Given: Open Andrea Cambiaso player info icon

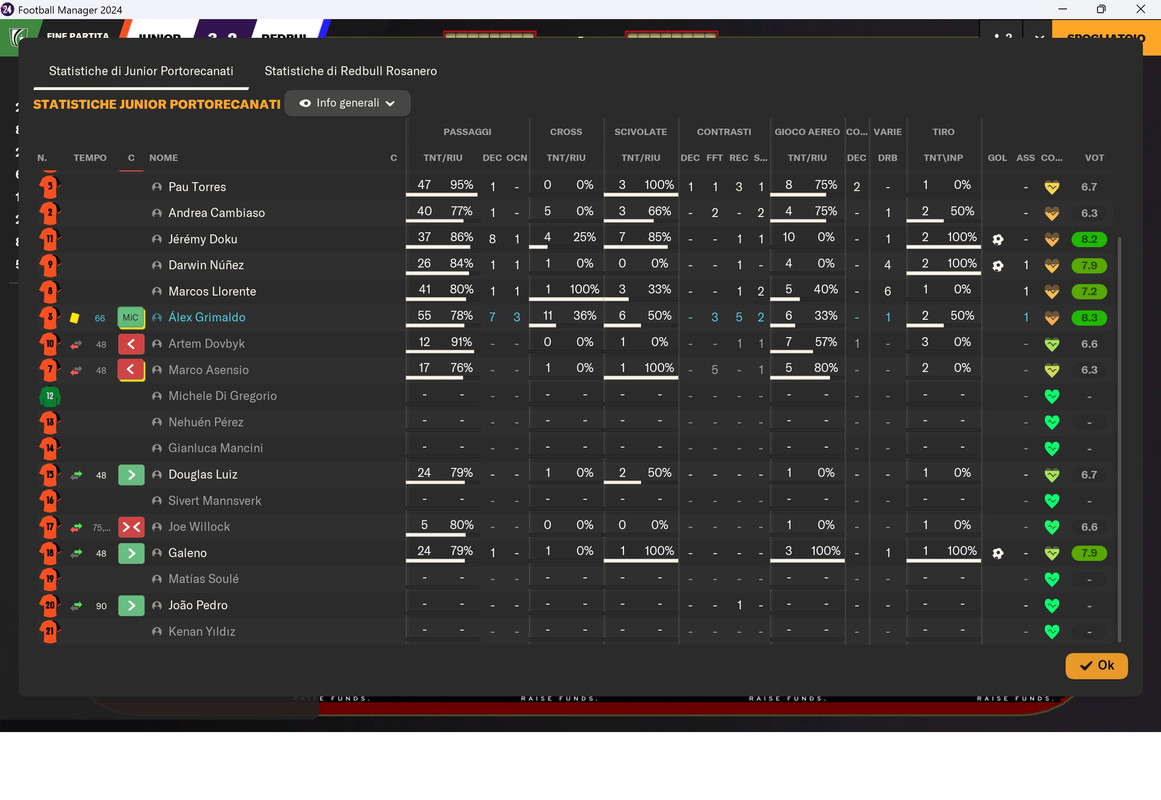Looking at the screenshot, I should [x=156, y=213].
